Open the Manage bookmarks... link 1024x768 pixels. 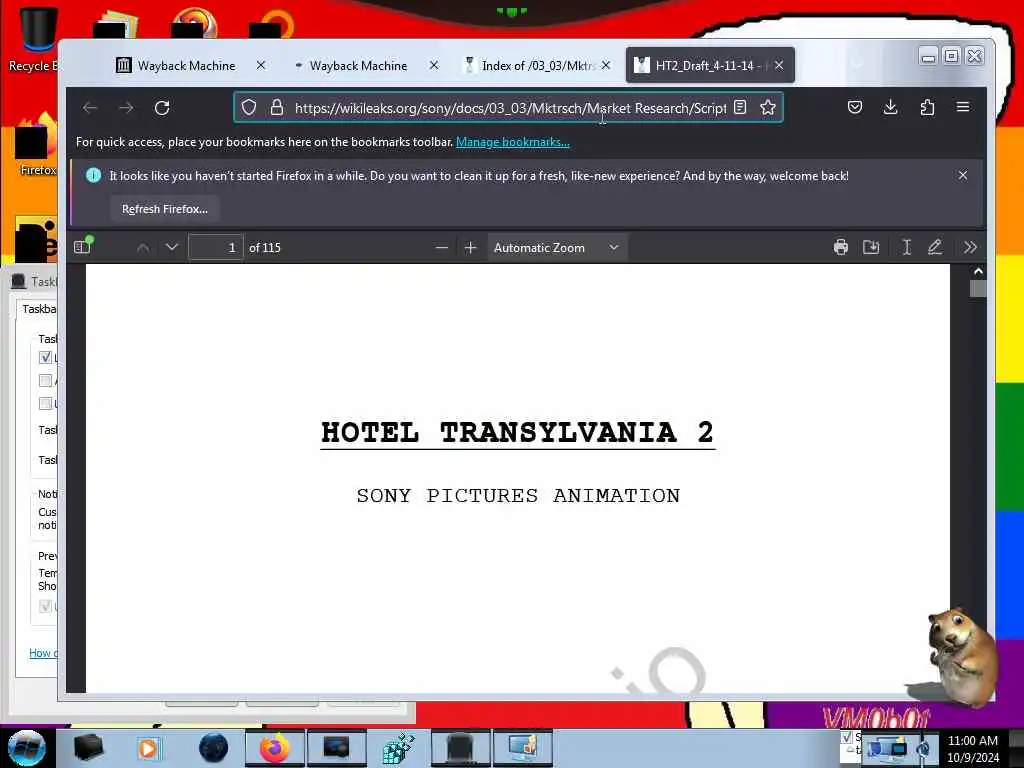click(x=513, y=142)
